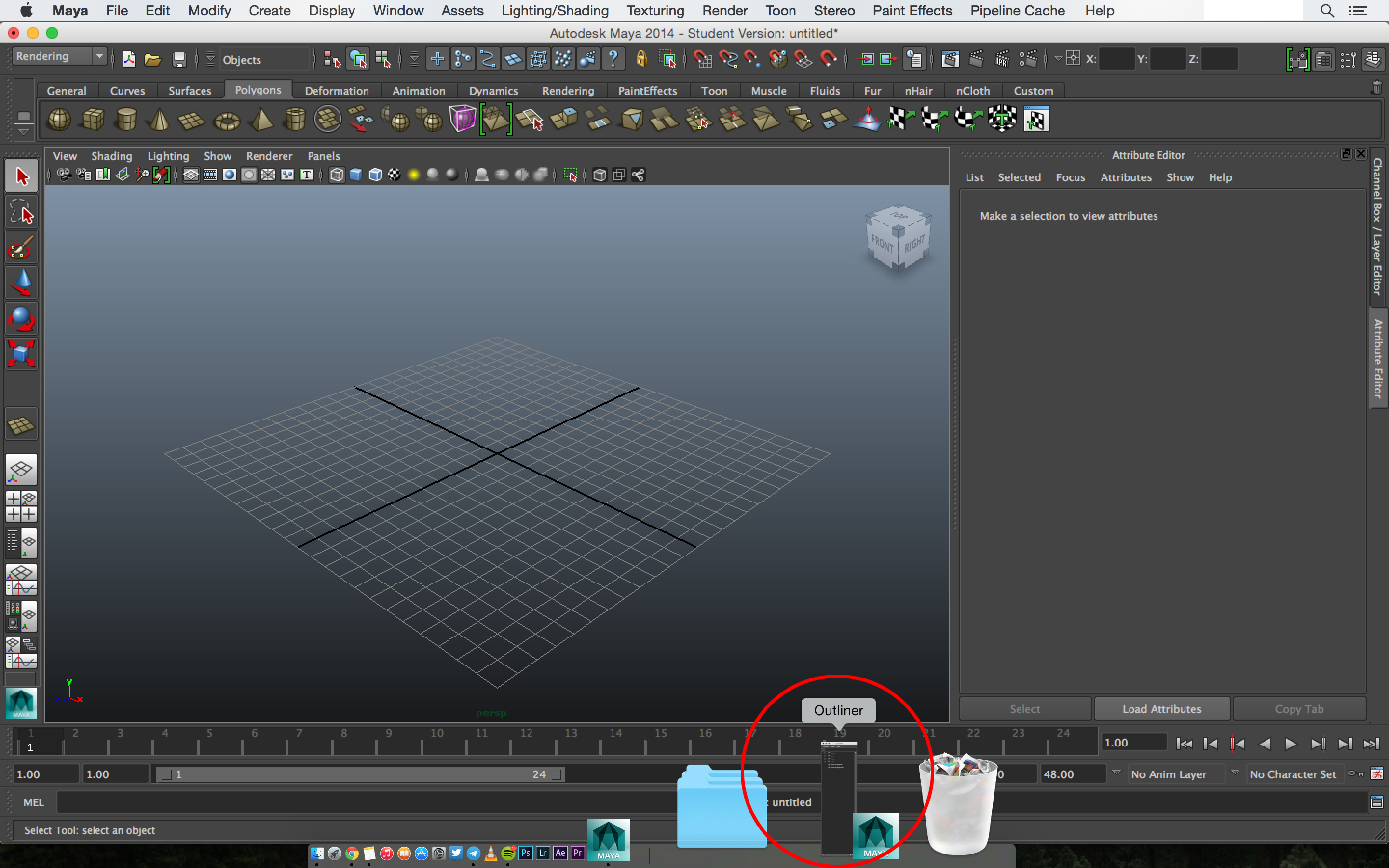Image resolution: width=1389 pixels, height=868 pixels.
Task: Click the current time field showing 1.00
Action: pyautogui.click(x=1133, y=742)
